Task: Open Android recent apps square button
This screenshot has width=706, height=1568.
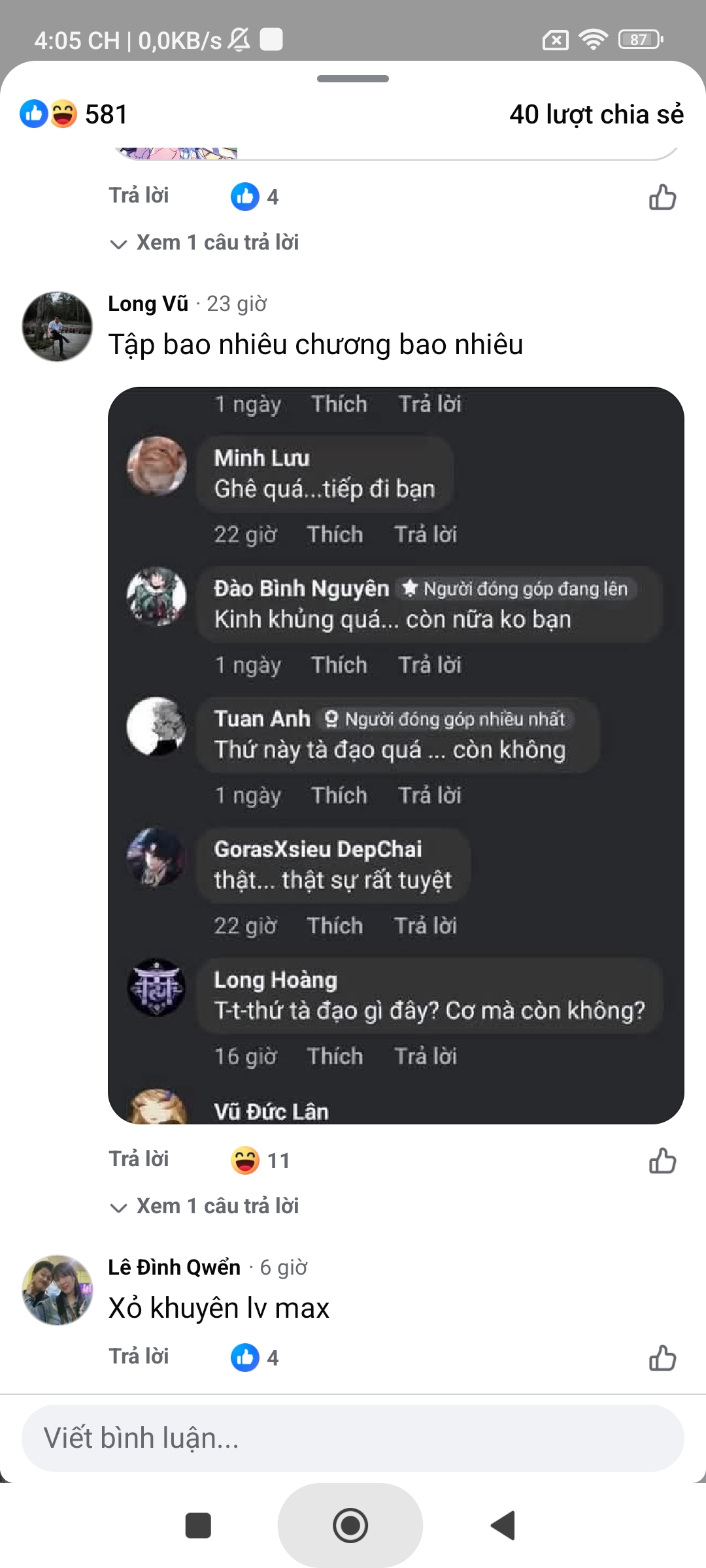Action: coord(198,1526)
